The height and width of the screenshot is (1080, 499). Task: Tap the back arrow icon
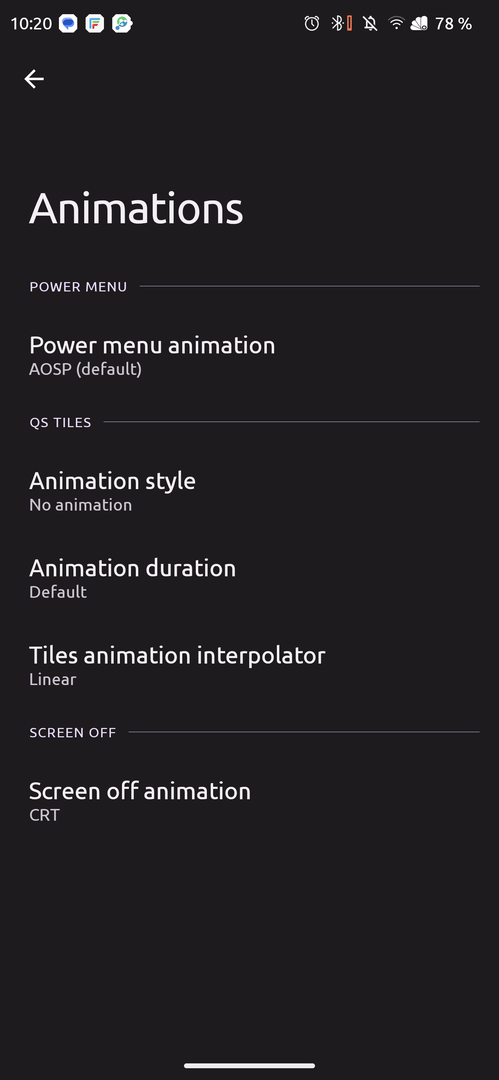point(34,79)
